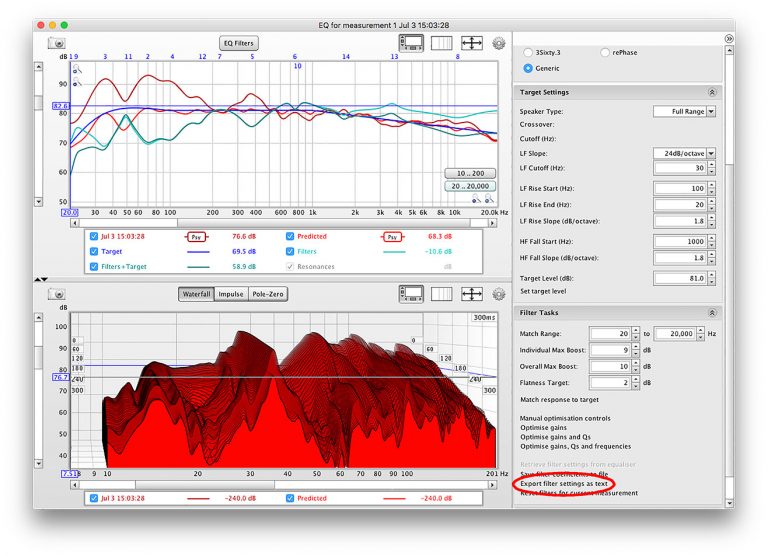
Task: Select the 3Sixty.3 equaliser radio button
Action: click(528, 52)
